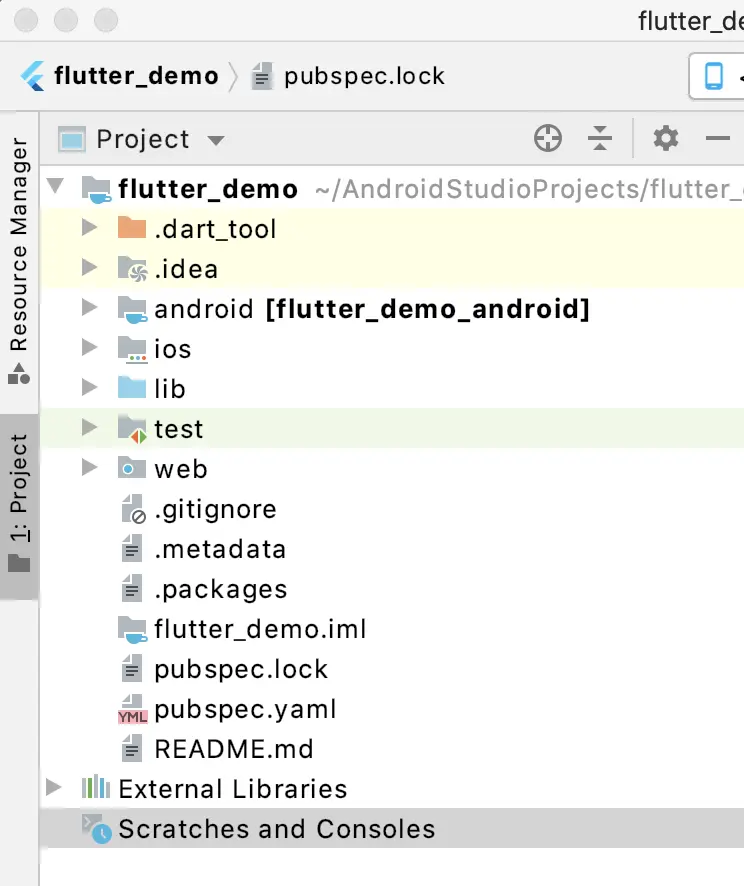The image size is (744, 886).
Task: Collapse the flutter_demo root node
Action: (x=55, y=185)
